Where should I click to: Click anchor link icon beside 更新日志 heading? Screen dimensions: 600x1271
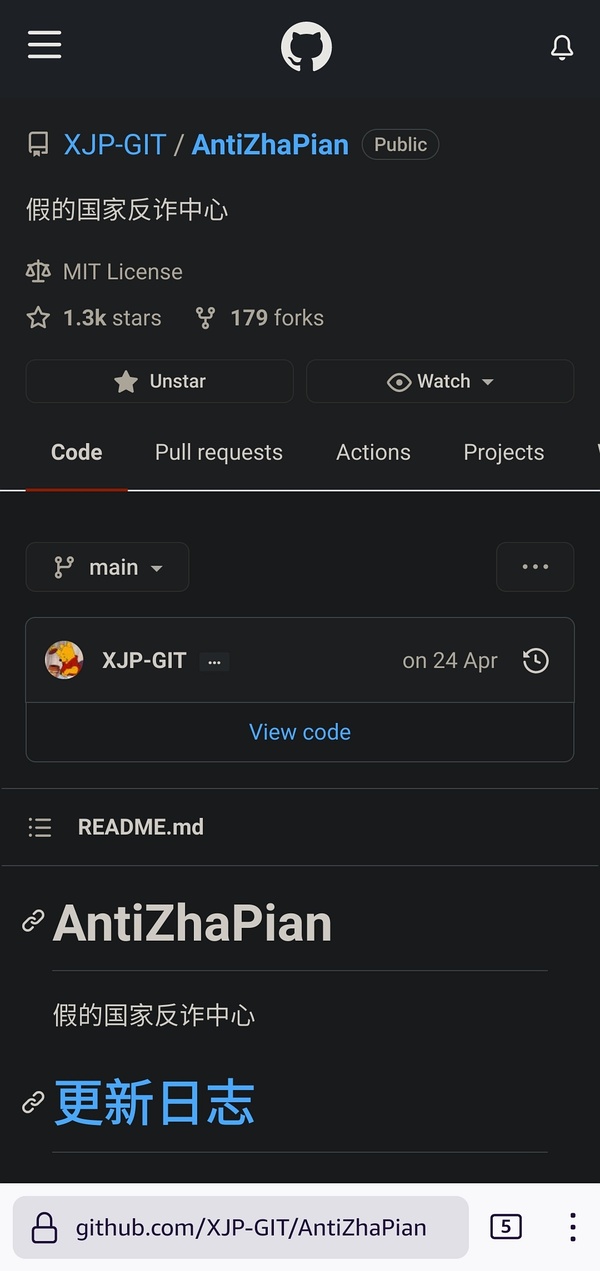pyautogui.click(x=33, y=1102)
